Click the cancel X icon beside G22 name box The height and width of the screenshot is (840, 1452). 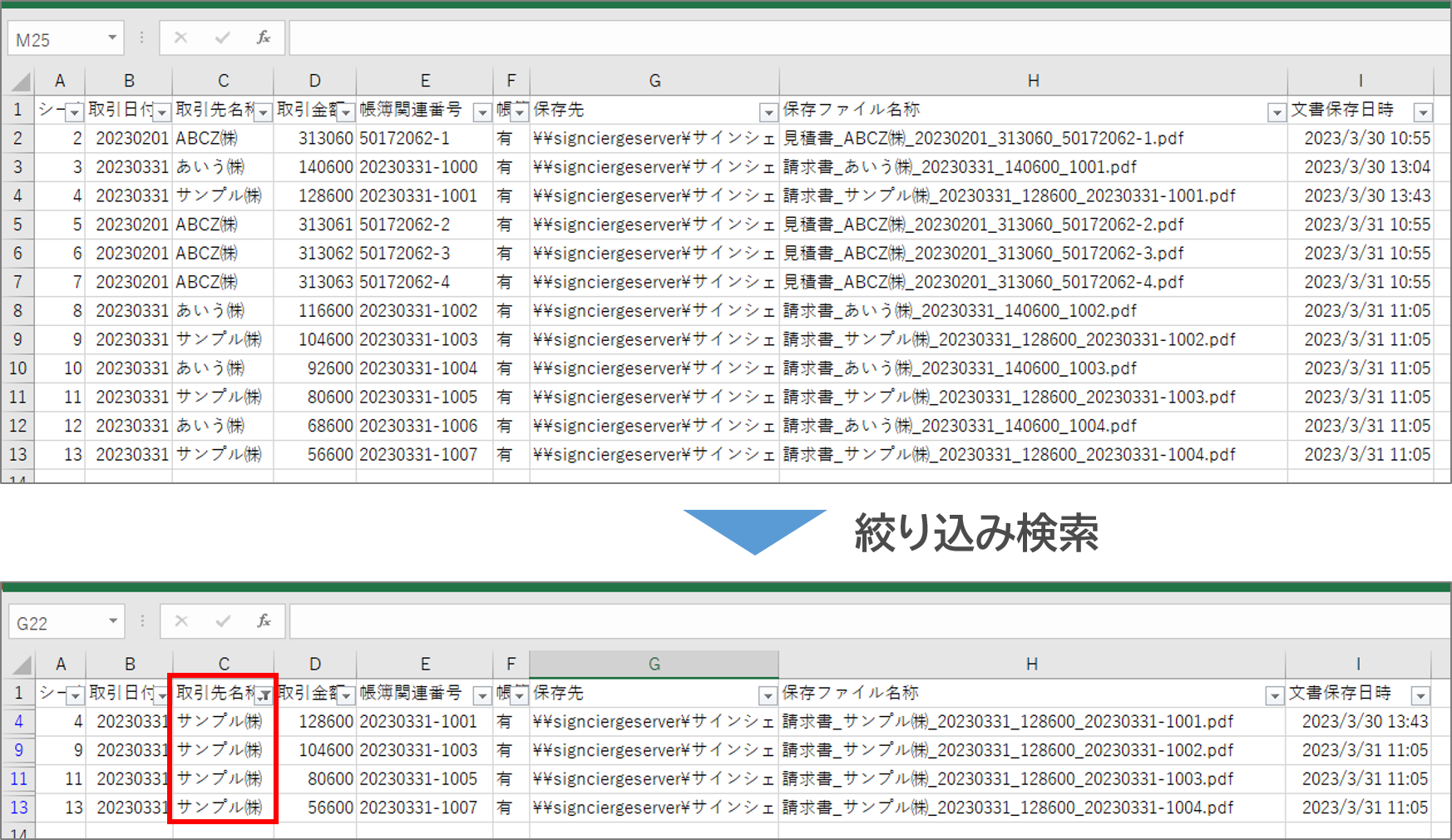tap(180, 621)
